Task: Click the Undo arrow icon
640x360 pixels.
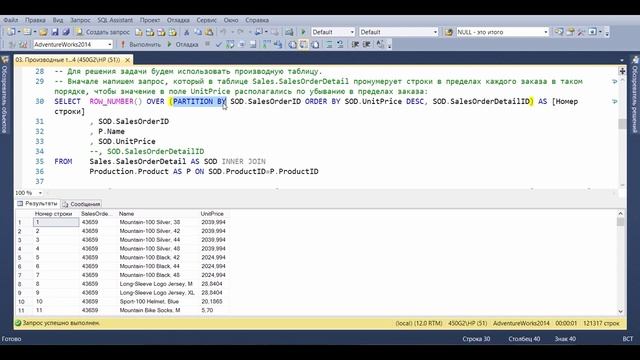Action: click(x=223, y=32)
